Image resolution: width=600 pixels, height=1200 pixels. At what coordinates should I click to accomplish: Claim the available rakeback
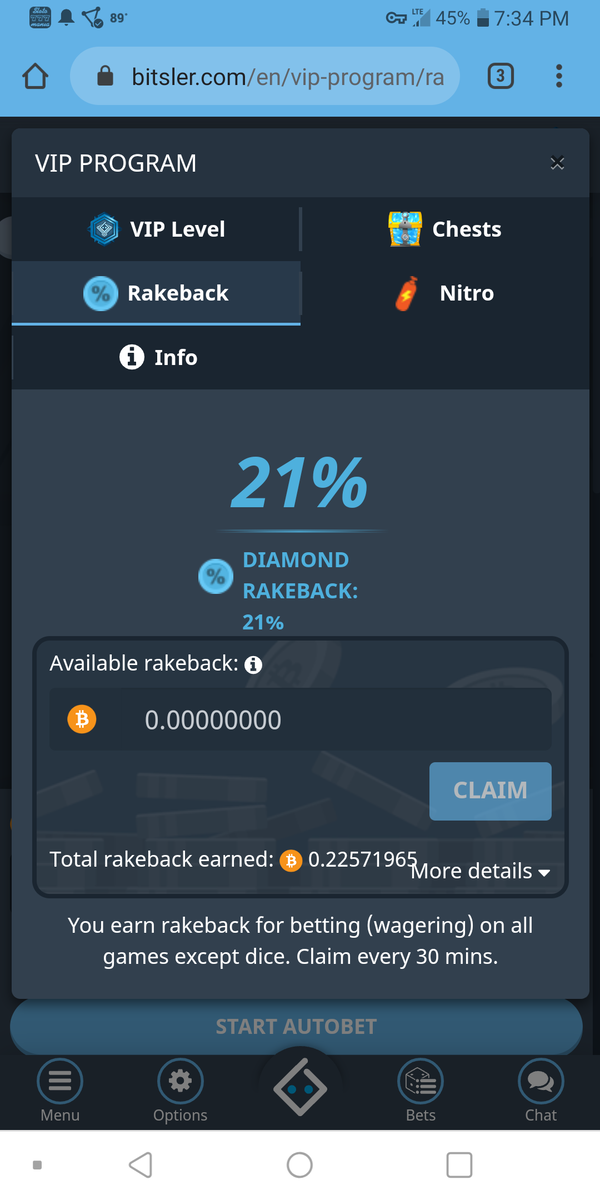(x=490, y=791)
